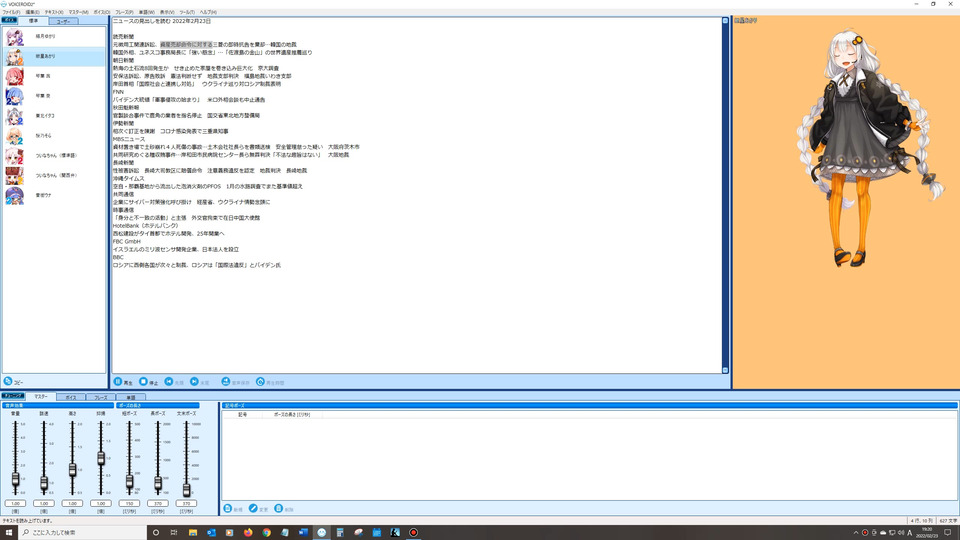Open the notification center icon
Screen dimensions: 960x540
(x=948, y=532)
